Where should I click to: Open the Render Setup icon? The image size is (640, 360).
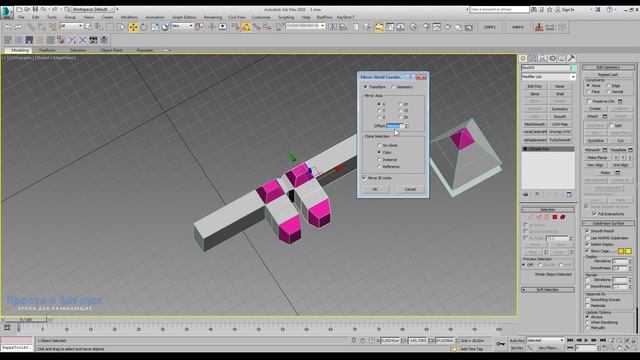tap(427, 27)
